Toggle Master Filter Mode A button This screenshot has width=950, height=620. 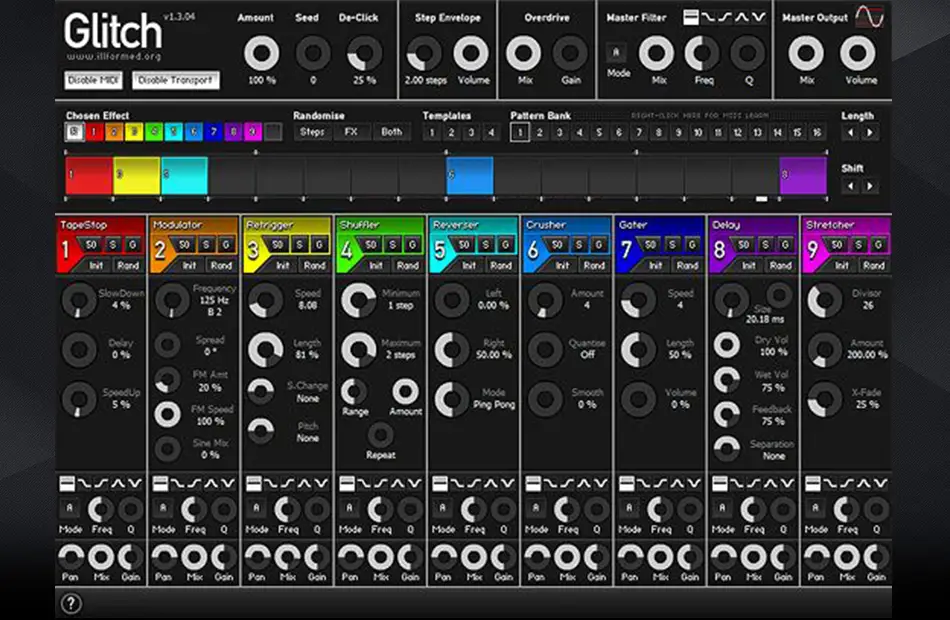(616, 53)
